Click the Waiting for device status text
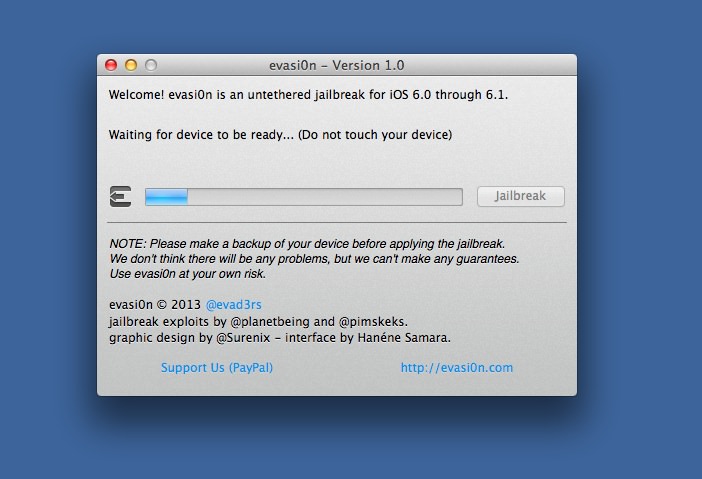 (x=280, y=135)
